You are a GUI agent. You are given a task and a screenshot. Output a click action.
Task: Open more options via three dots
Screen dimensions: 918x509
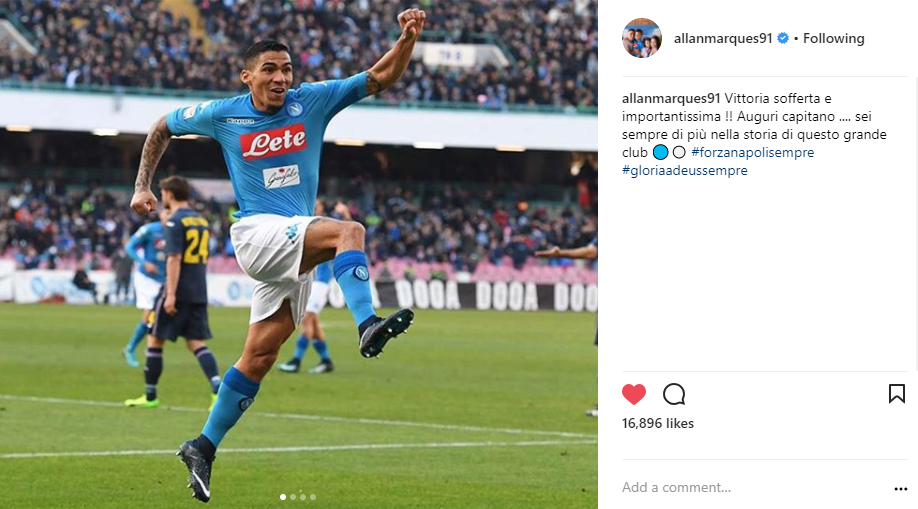click(900, 488)
